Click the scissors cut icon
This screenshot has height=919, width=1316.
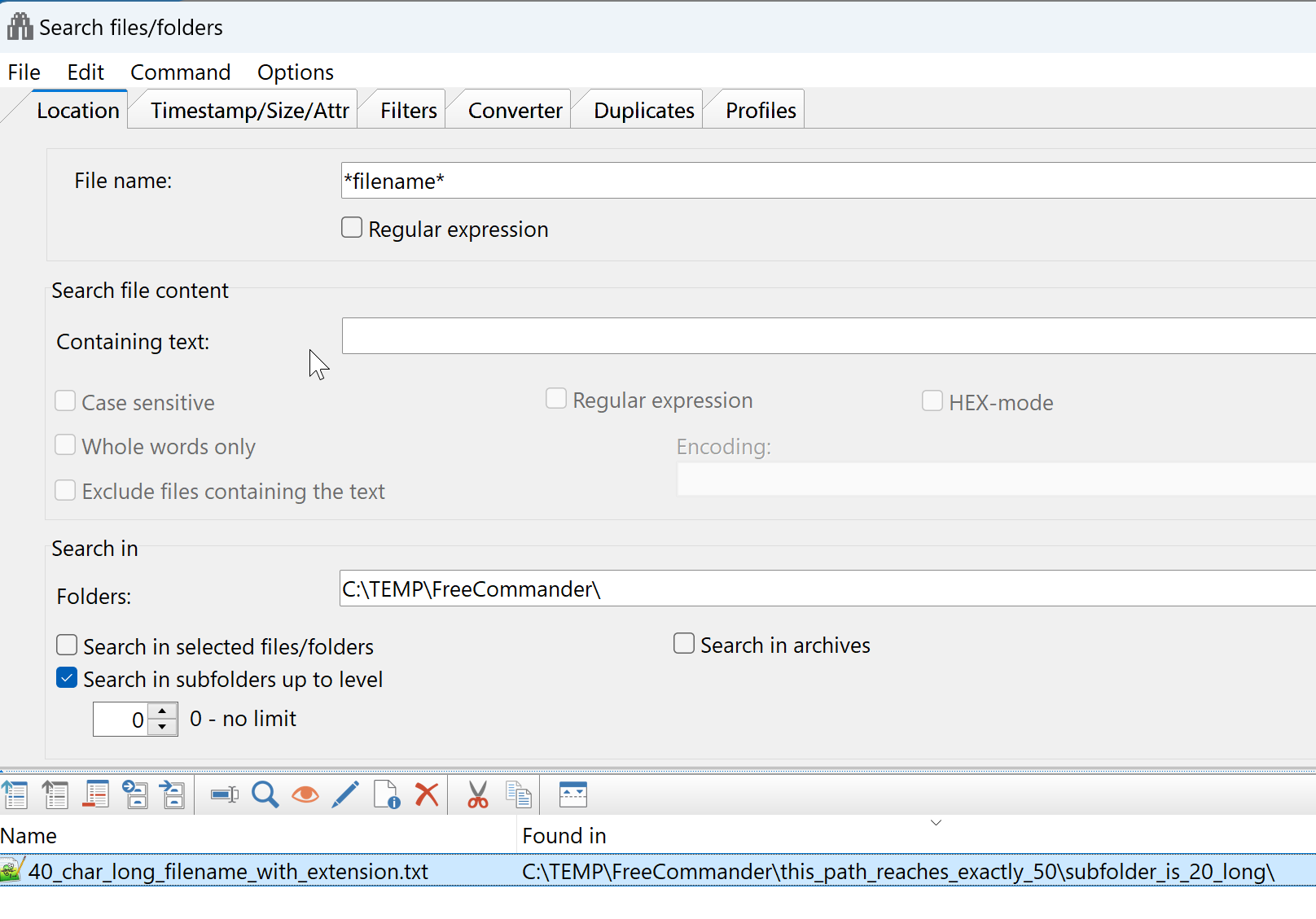[477, 794]
